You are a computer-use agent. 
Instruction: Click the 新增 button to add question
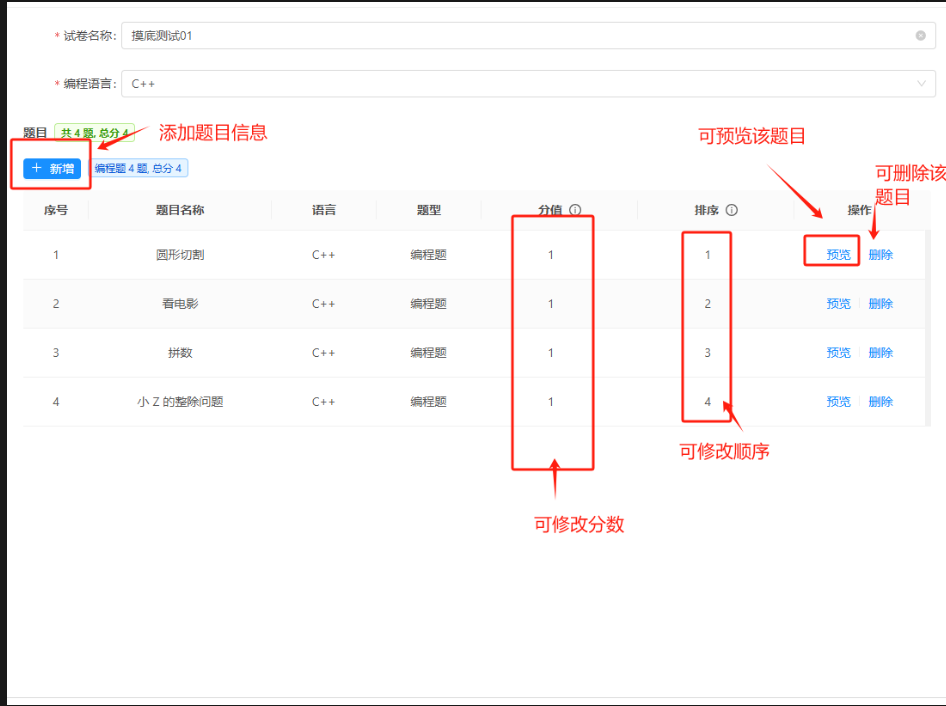click(x=52, y=168)
